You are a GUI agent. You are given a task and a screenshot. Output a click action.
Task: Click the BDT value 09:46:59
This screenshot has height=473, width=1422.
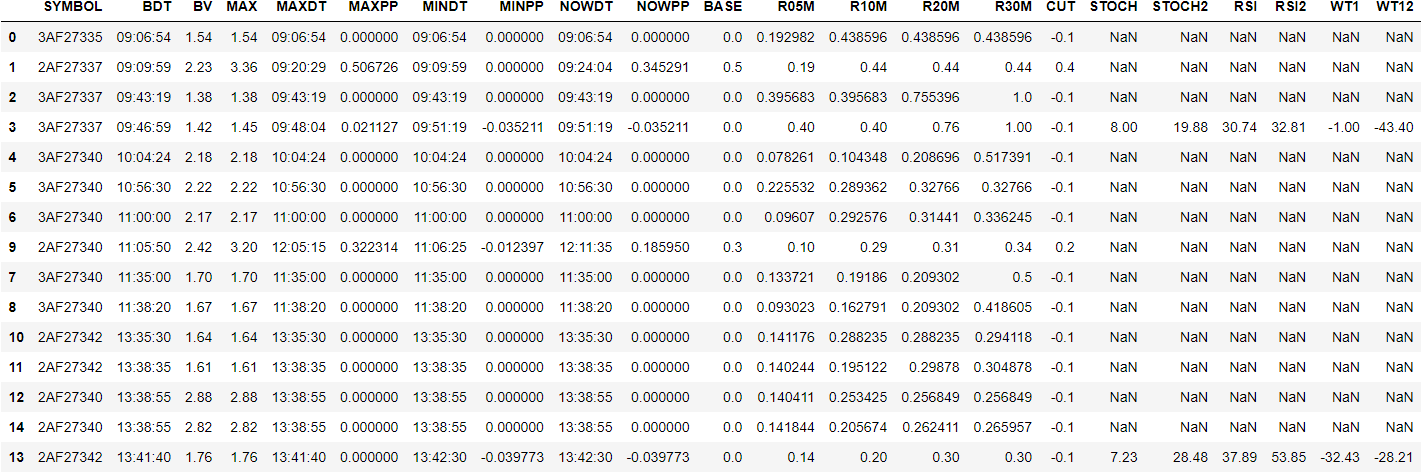tap(144, 127)
